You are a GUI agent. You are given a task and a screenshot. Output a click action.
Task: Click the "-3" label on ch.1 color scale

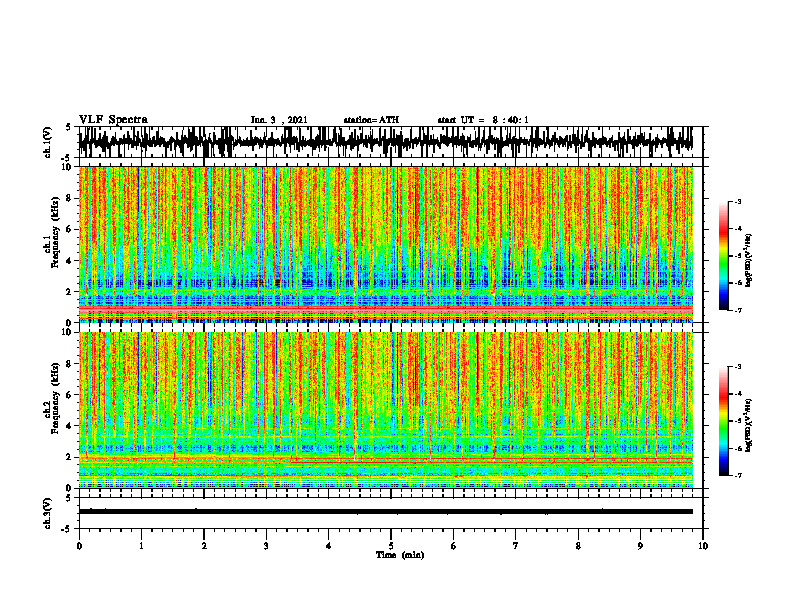pyautogui.click(x=738, y=201)
